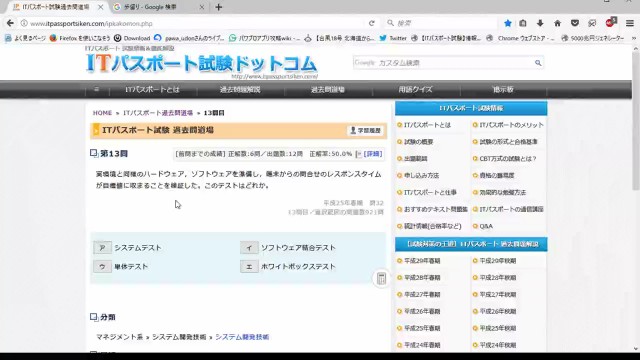Open the Twitter bookmark

pyautogui.click(x=393, y=38)
